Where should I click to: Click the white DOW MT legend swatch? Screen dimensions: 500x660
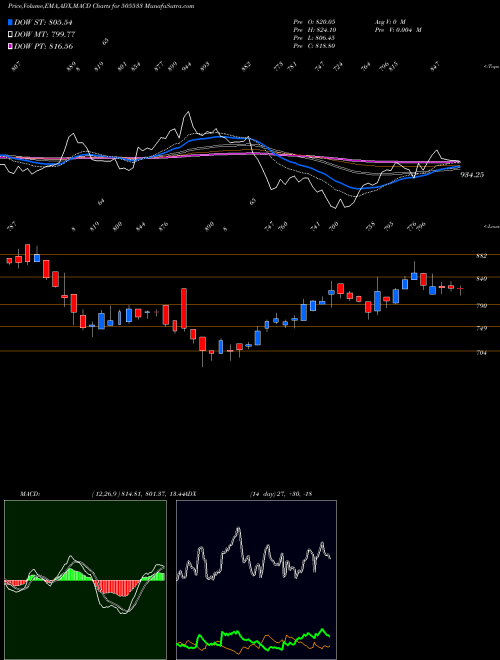click(11, 35)
